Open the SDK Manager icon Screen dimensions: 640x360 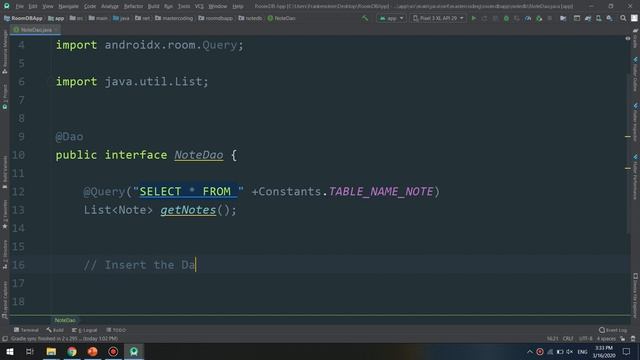tap(609, 18)
